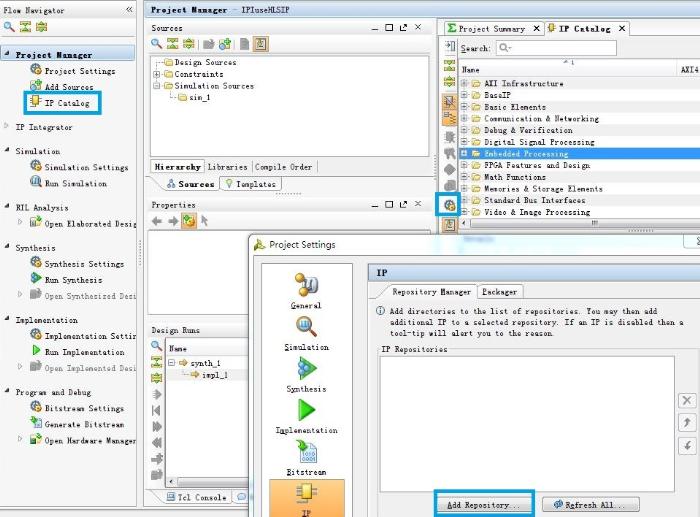The height and width of the screenshot is (517, 700).
Task: Expand the IP Integrator section
Action: (8, 128)
